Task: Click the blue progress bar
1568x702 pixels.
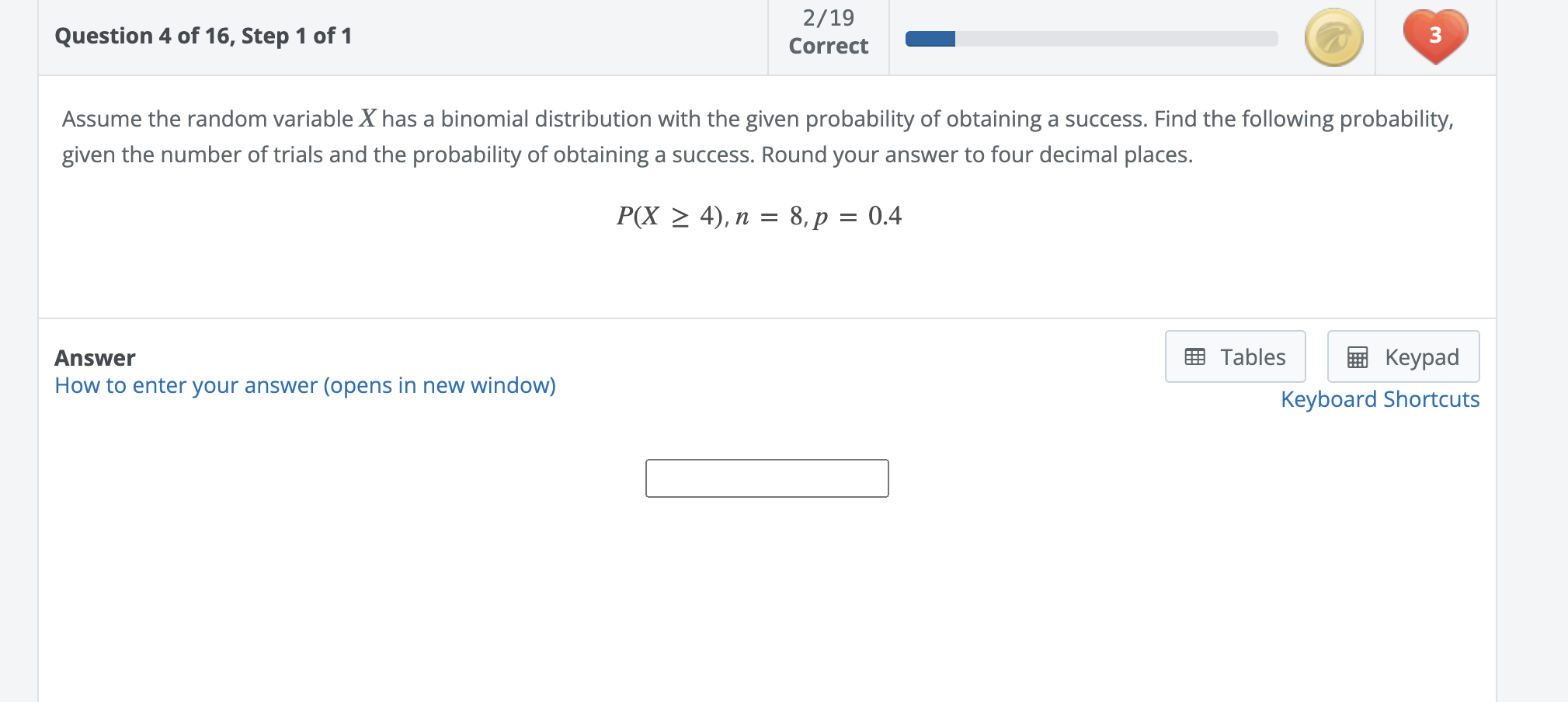Action: 929,36
